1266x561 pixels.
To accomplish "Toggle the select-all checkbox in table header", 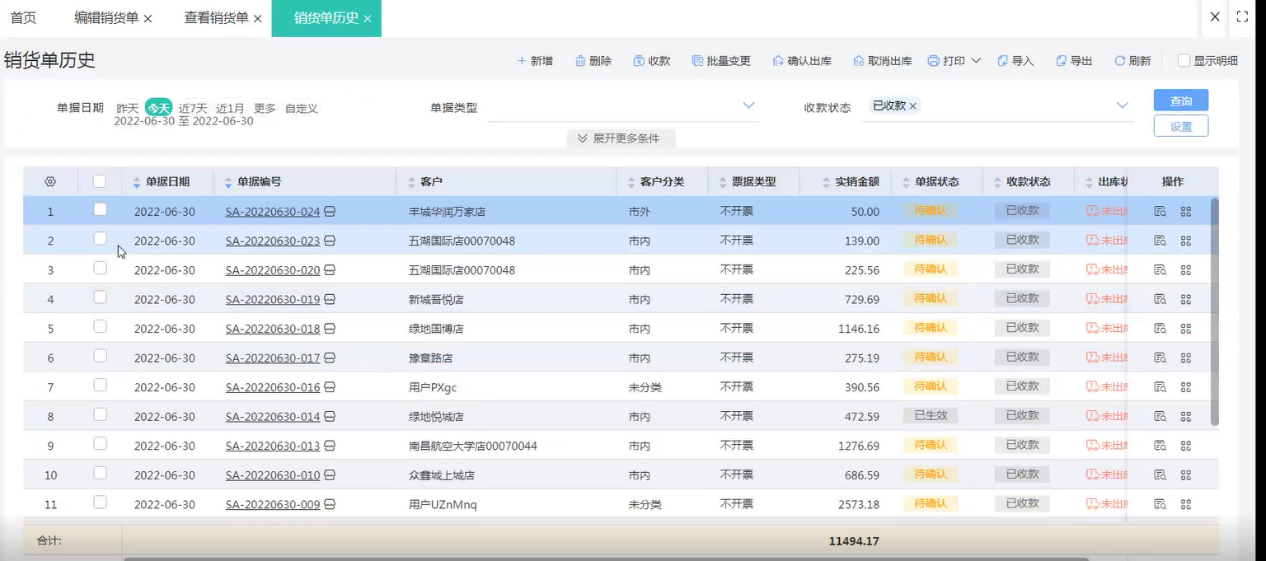I will pos(100,182).
